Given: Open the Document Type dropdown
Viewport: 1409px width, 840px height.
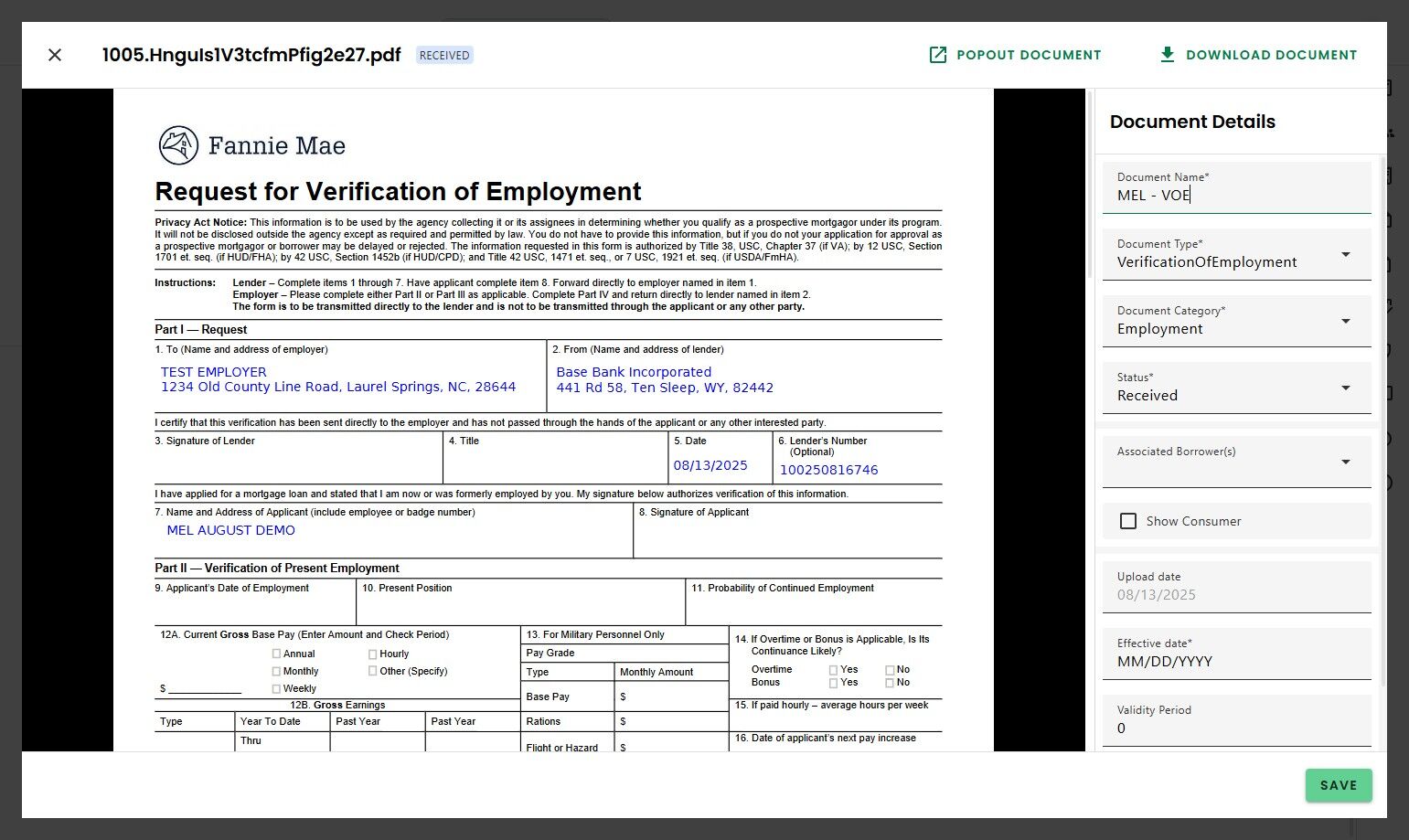Looking at the screenshot, I should pyautogui.click(x=1236, y=254).
